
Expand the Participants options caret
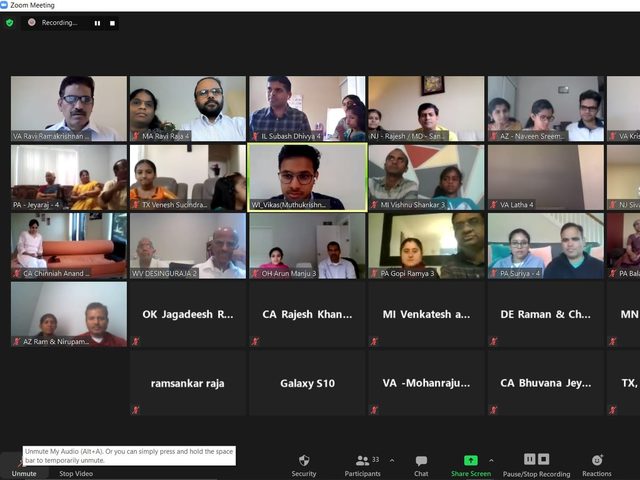pyautogui.click(x=392, y=460)
